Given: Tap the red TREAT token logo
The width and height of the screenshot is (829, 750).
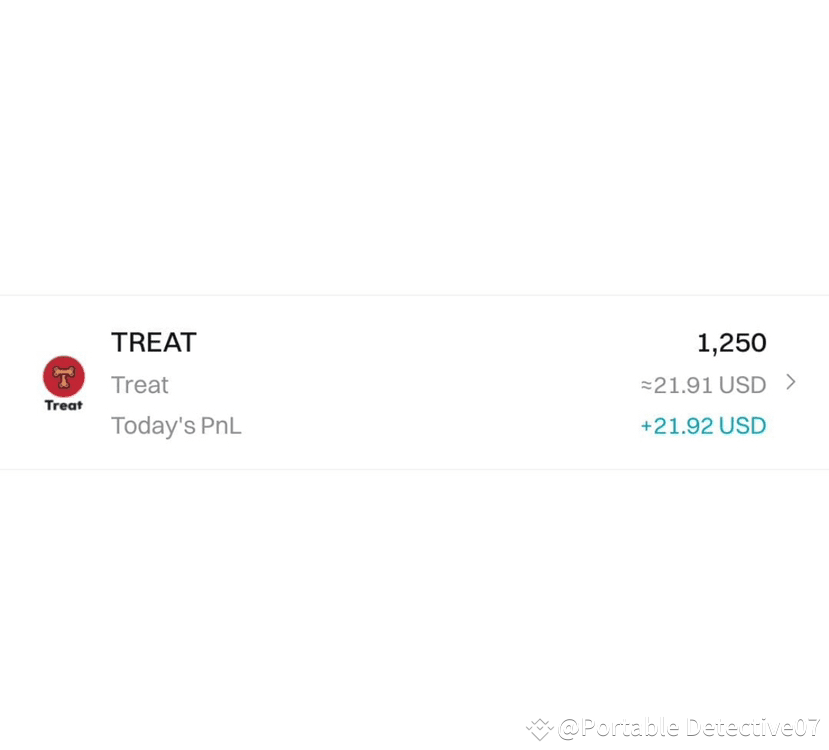Looking at the screenshot, I should [64, 376].
